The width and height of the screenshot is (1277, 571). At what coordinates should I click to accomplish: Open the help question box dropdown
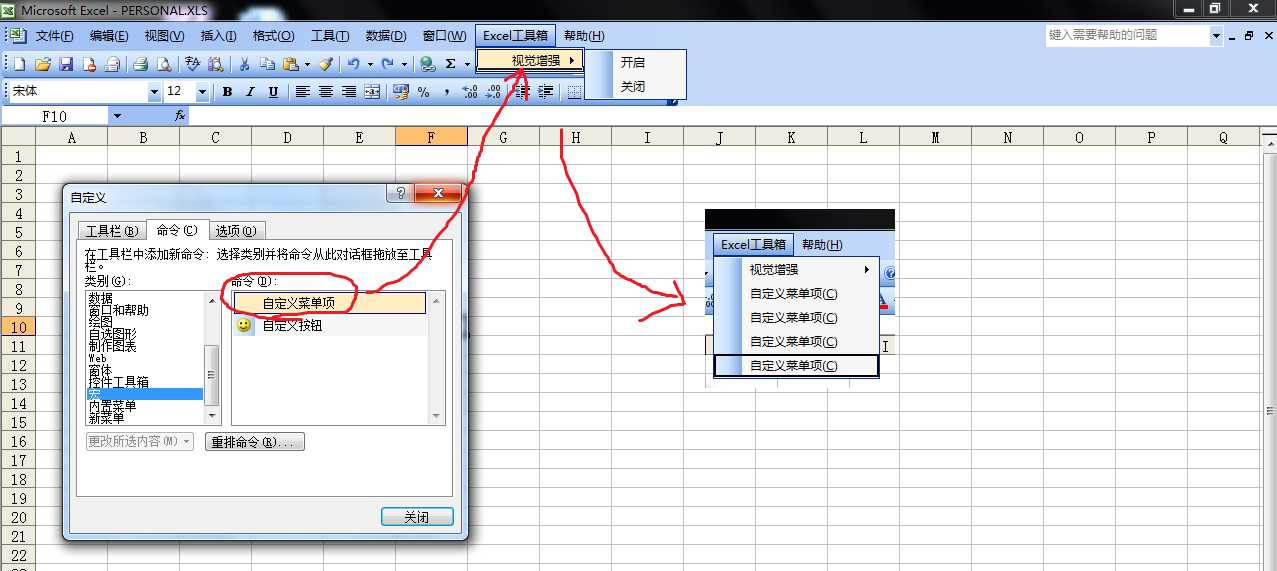(1217, 35)
